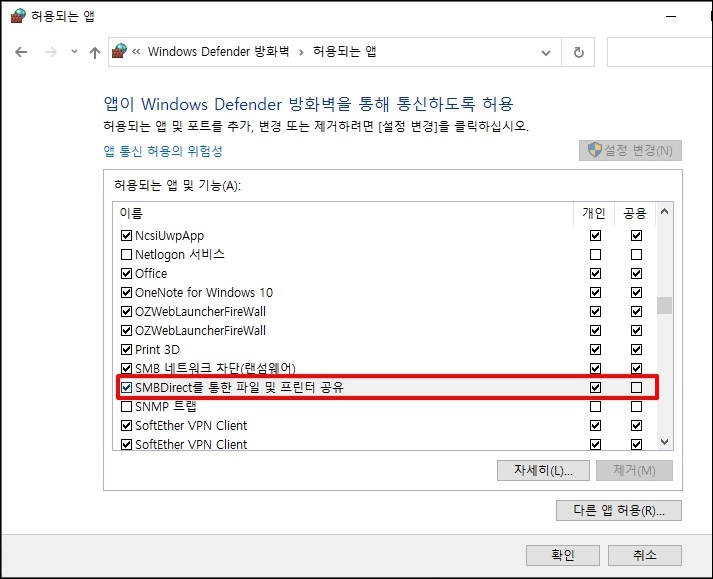Click the title bar firewall icon
The height and width of the screenshot is (579, 713).
18,16
